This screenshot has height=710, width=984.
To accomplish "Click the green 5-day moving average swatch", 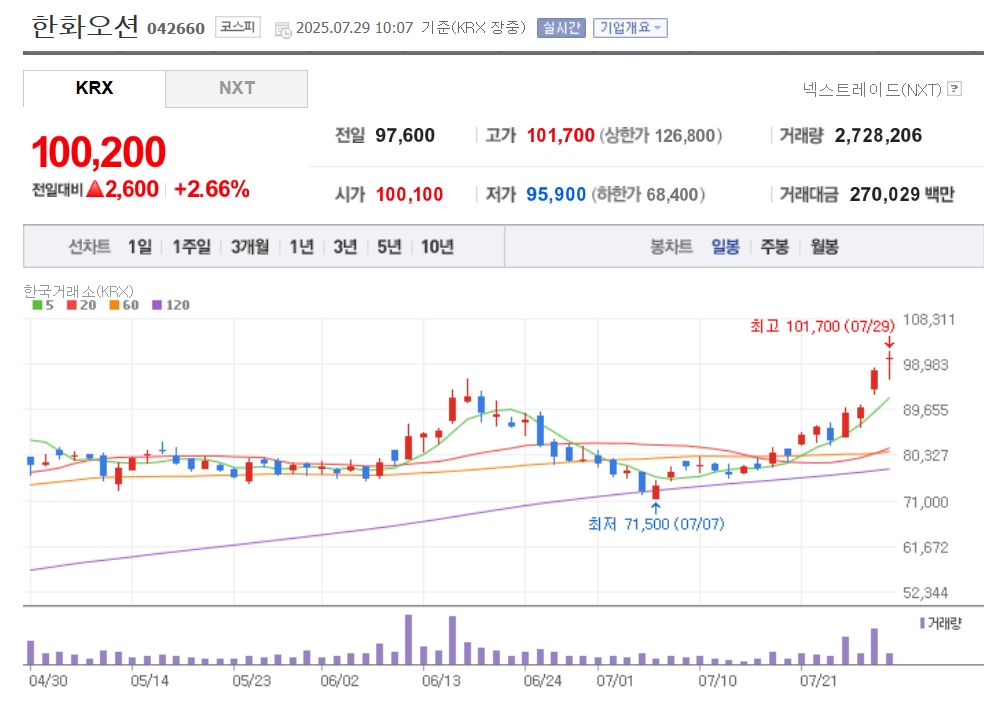I will pos(37,305).
